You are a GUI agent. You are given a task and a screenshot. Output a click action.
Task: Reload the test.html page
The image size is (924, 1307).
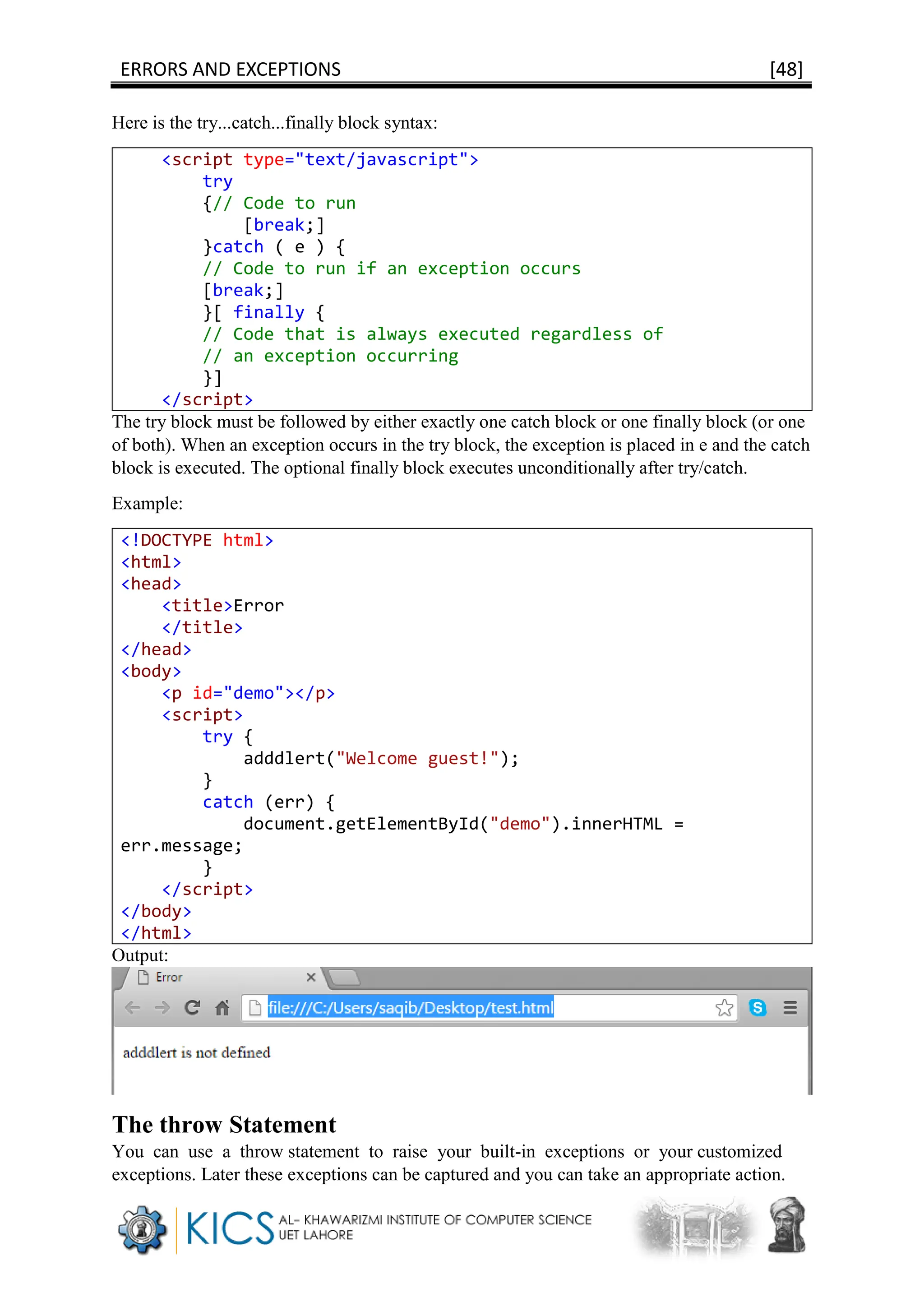pyautogui.click(x=192, y=1008)
